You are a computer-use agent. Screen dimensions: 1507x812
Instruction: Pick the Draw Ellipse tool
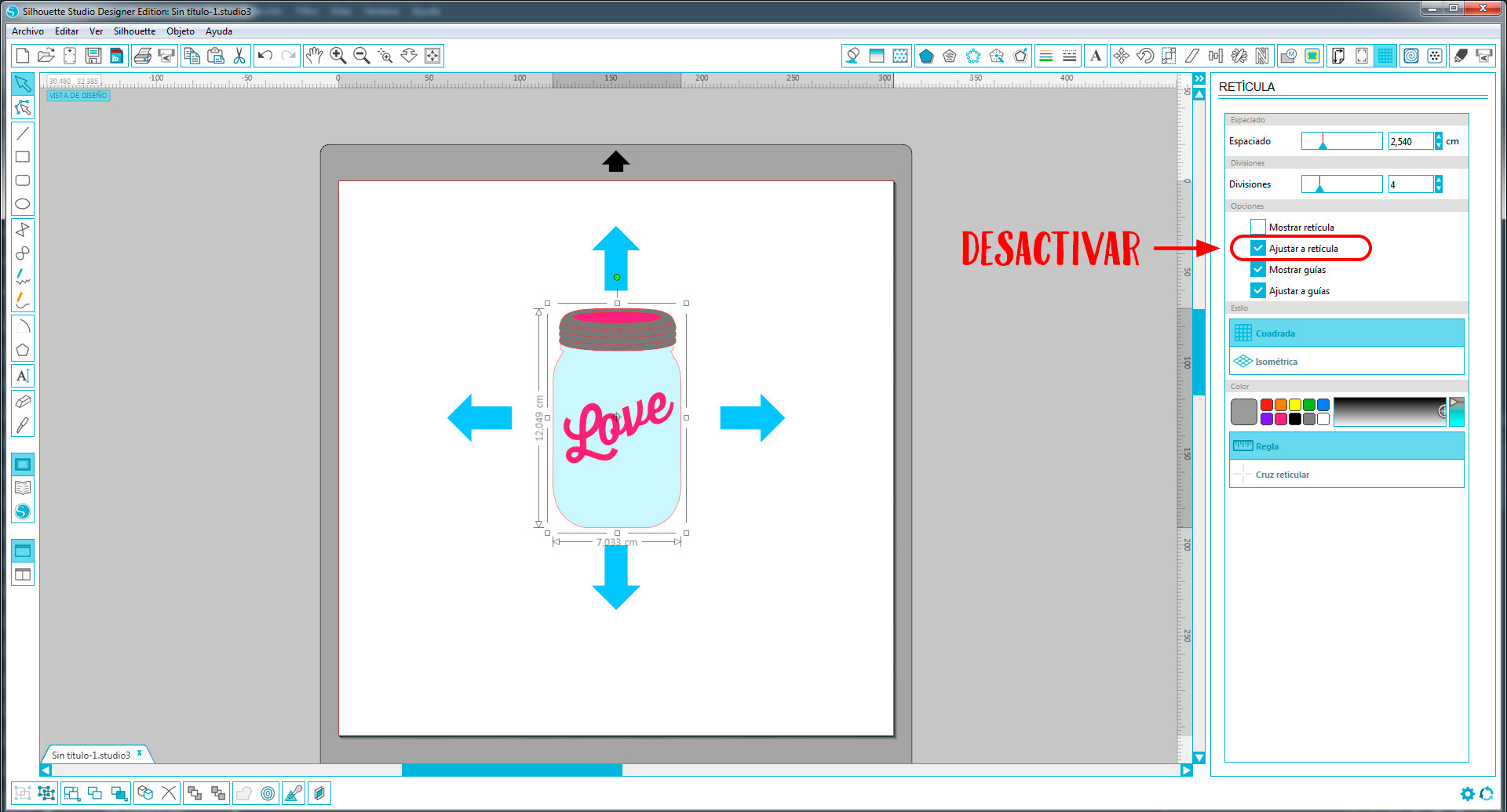point(23,204)
